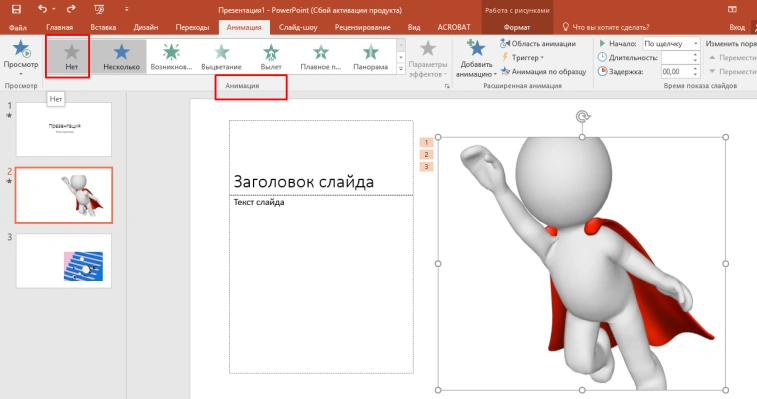This screenshot has height=399, width=757.
Task: Open the Undo history dropdown arrow
Action: (54, 9)
